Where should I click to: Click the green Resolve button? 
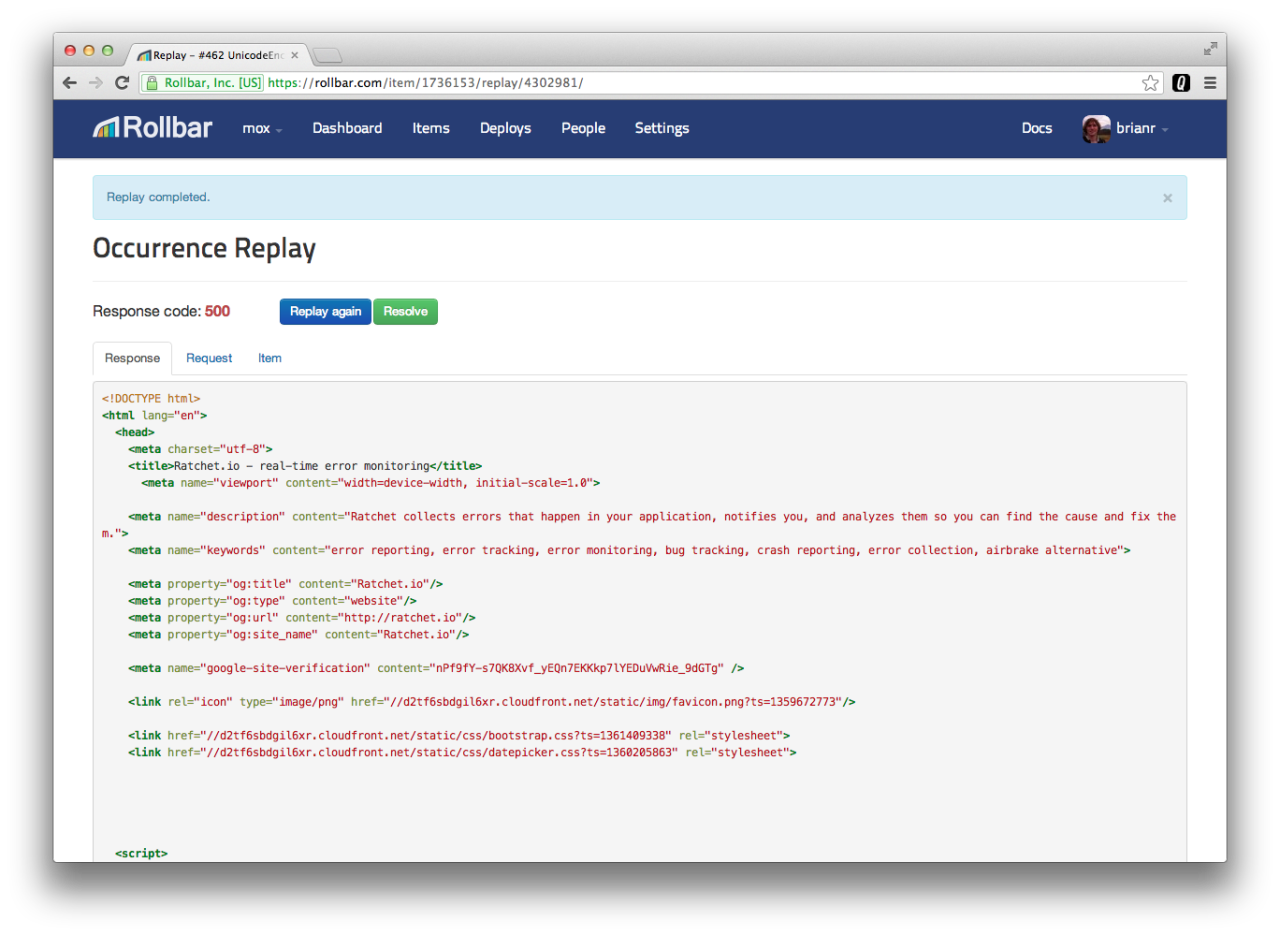click(x=405, y=312)
